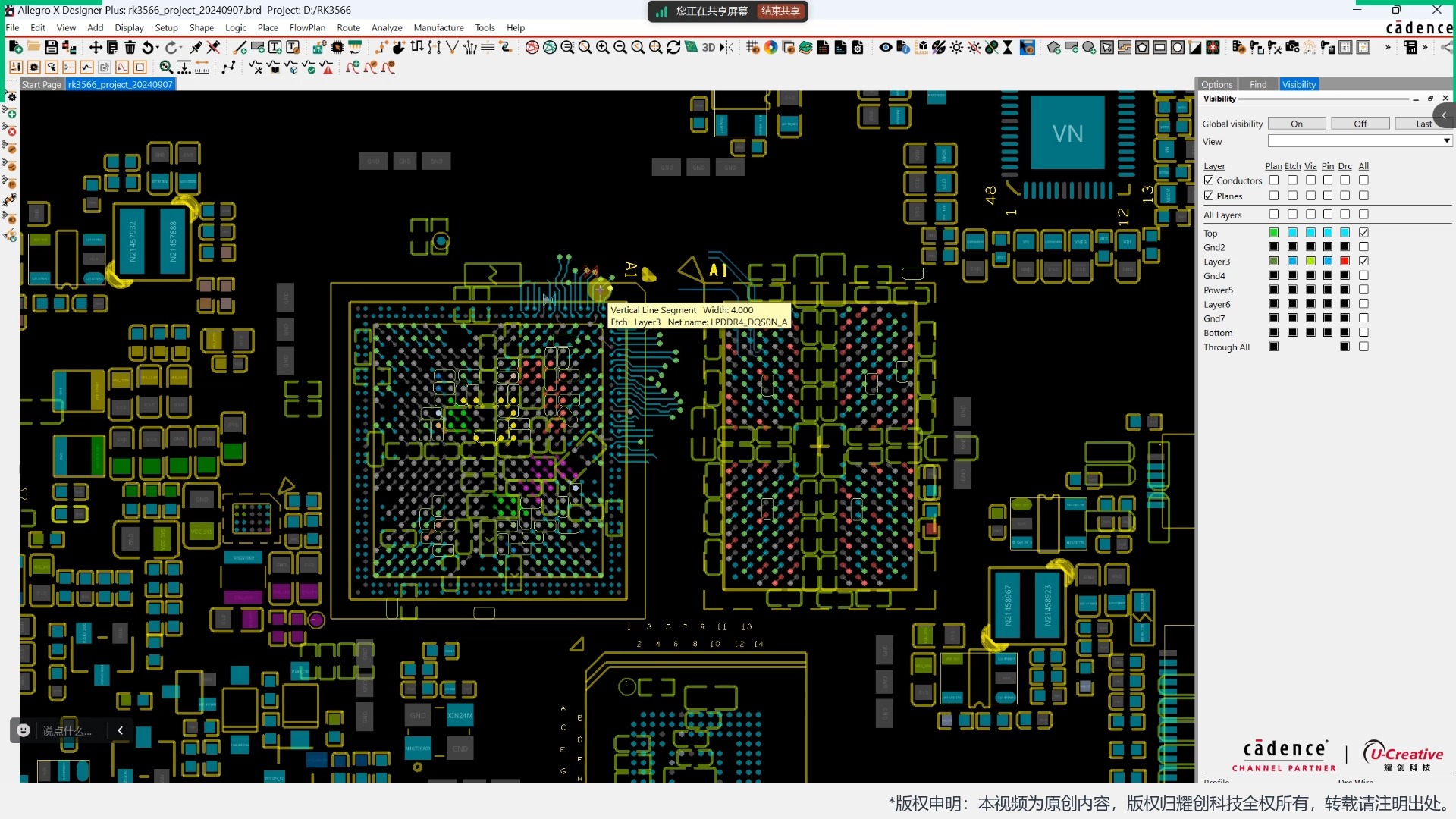Open the File menu

coord(12,27)
